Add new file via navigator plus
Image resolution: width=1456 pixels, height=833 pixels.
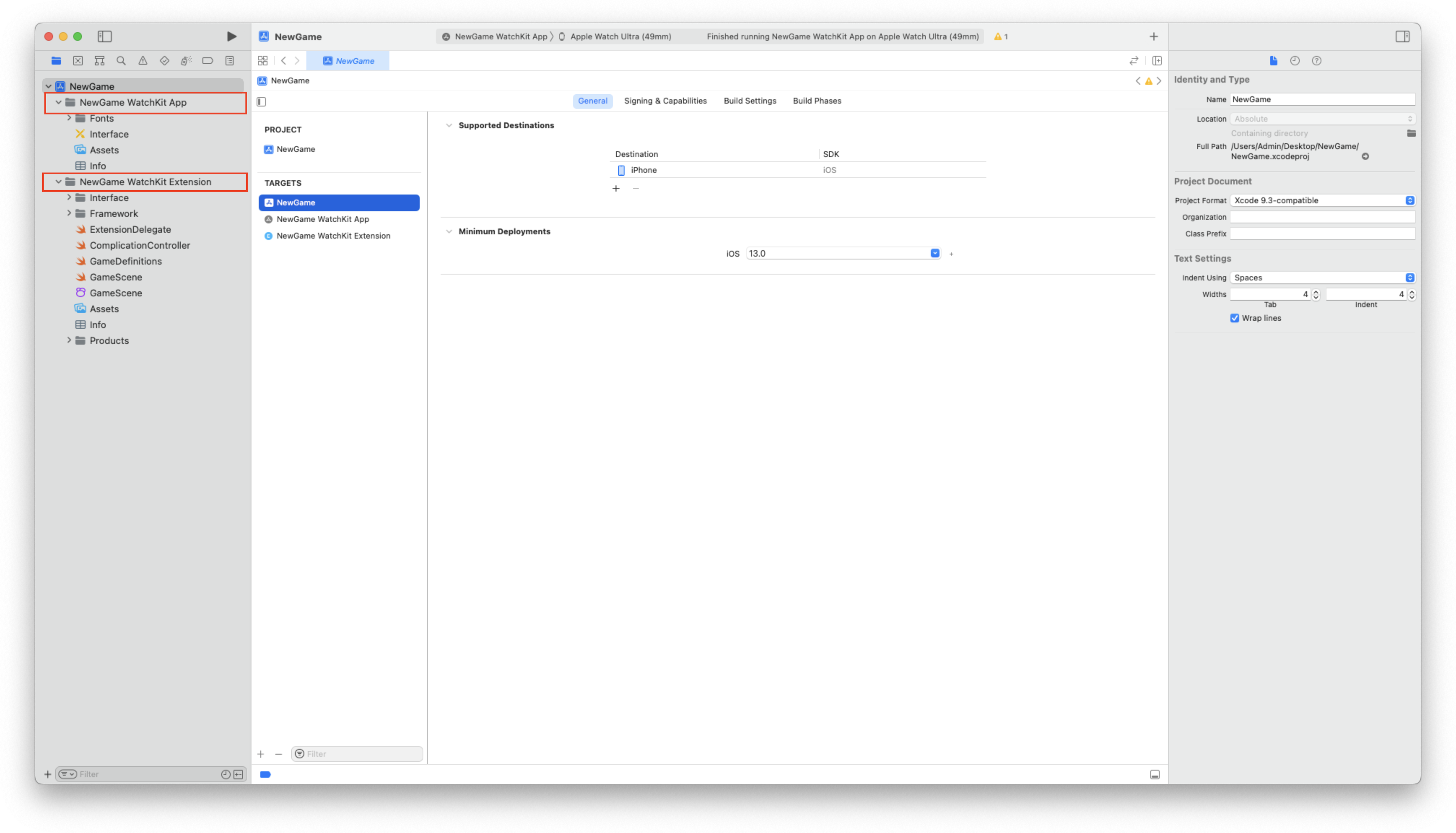[48, 774]
